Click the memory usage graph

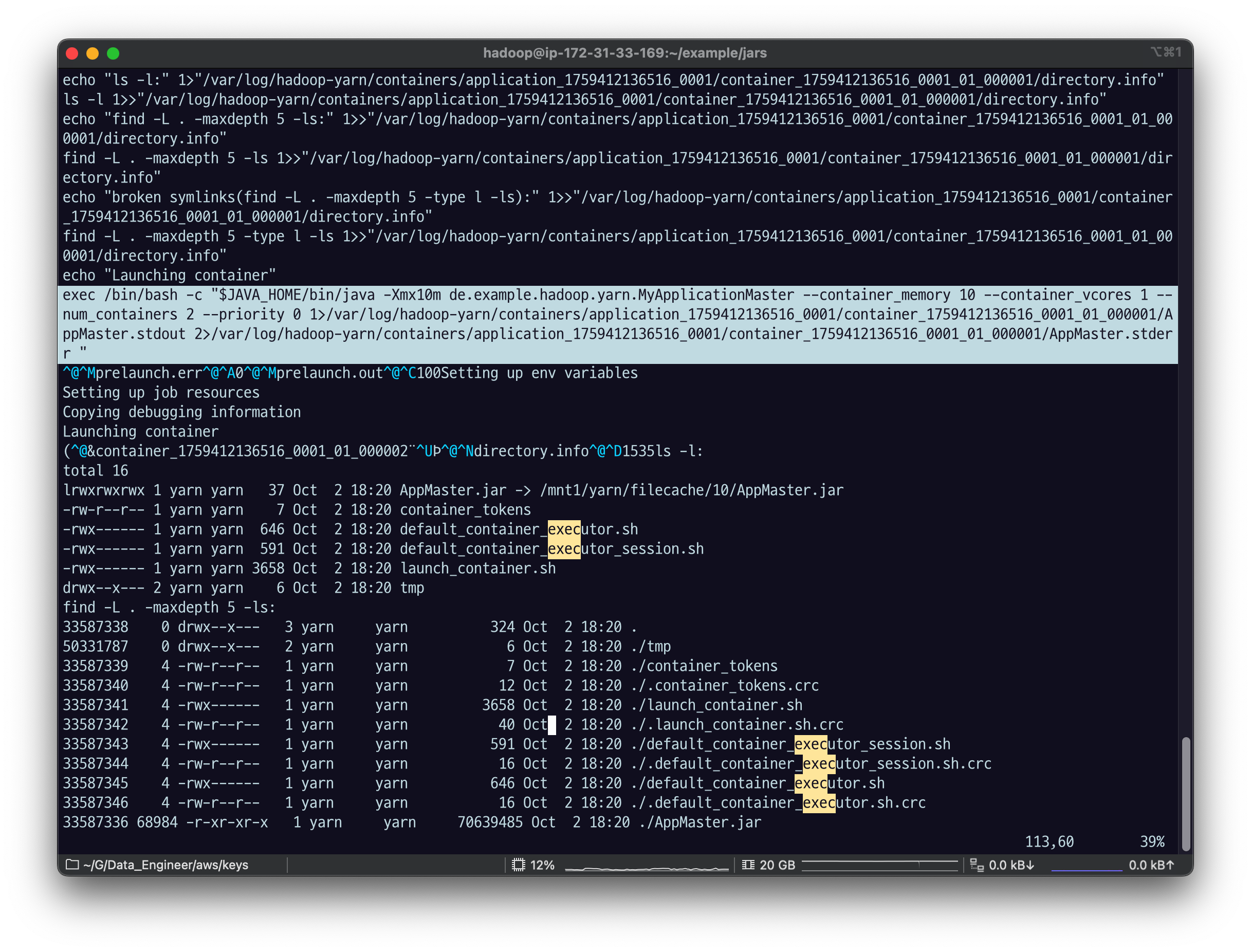tap(879, 865)
